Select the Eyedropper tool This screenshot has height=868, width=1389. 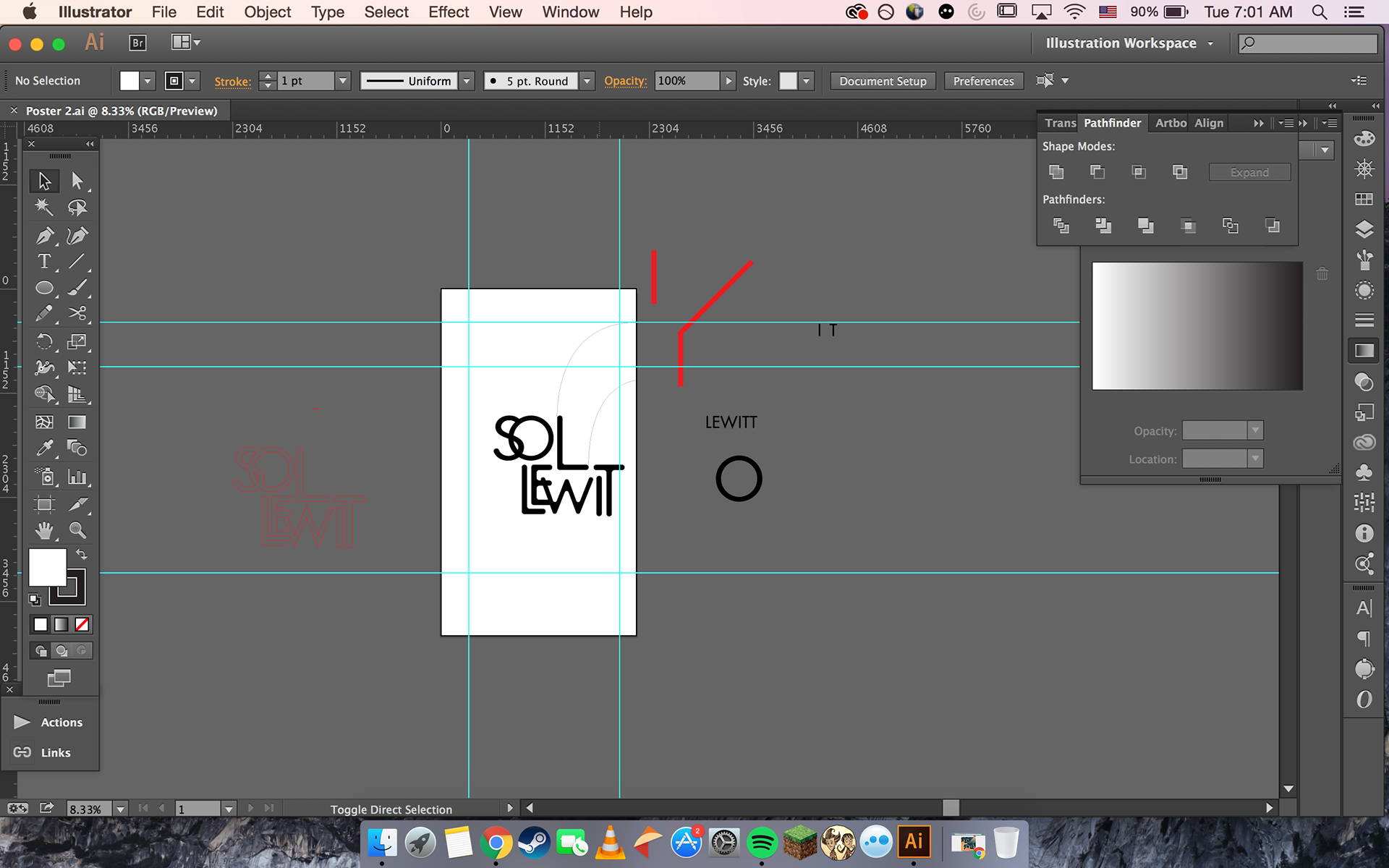point(44,448)
